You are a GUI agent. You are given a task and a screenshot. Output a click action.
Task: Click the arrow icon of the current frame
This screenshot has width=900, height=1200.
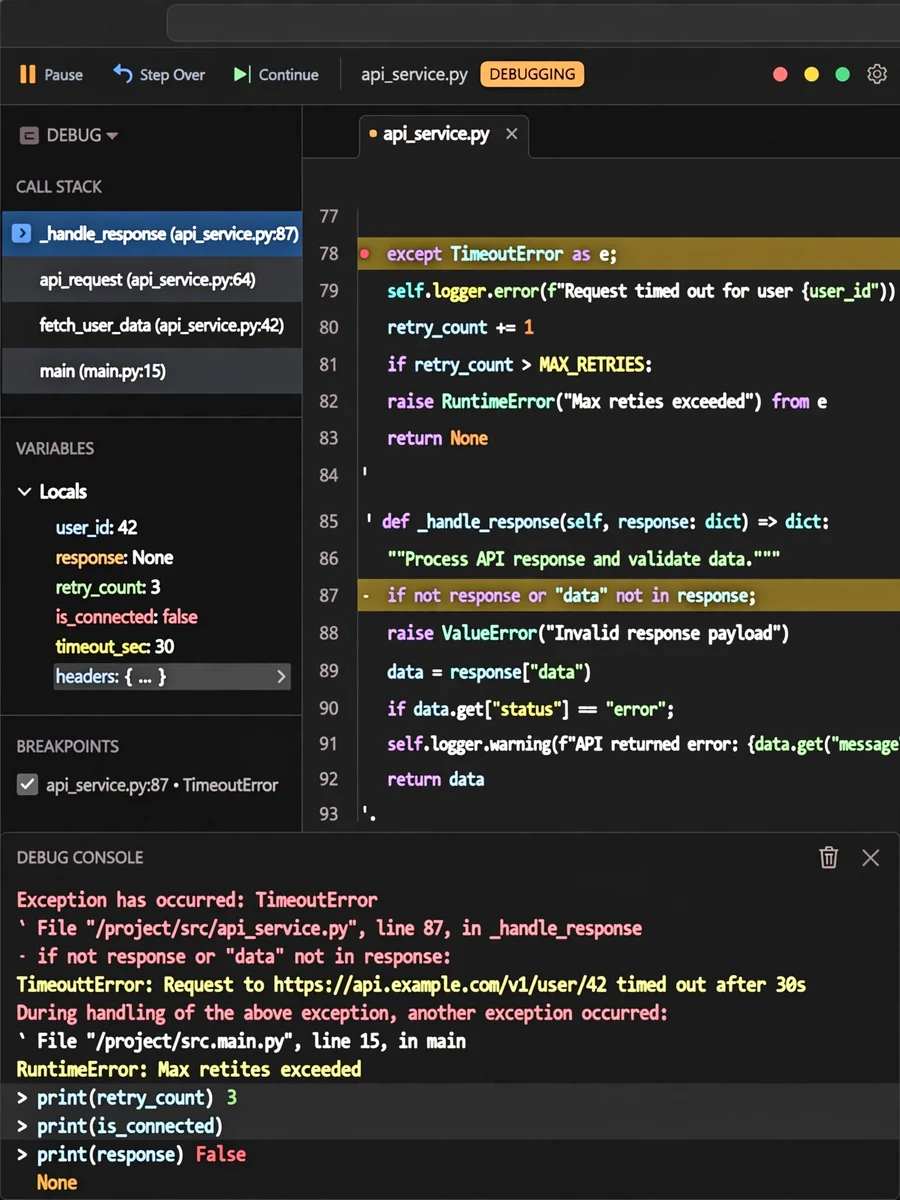pyautogui.click(x=21, y=234)
